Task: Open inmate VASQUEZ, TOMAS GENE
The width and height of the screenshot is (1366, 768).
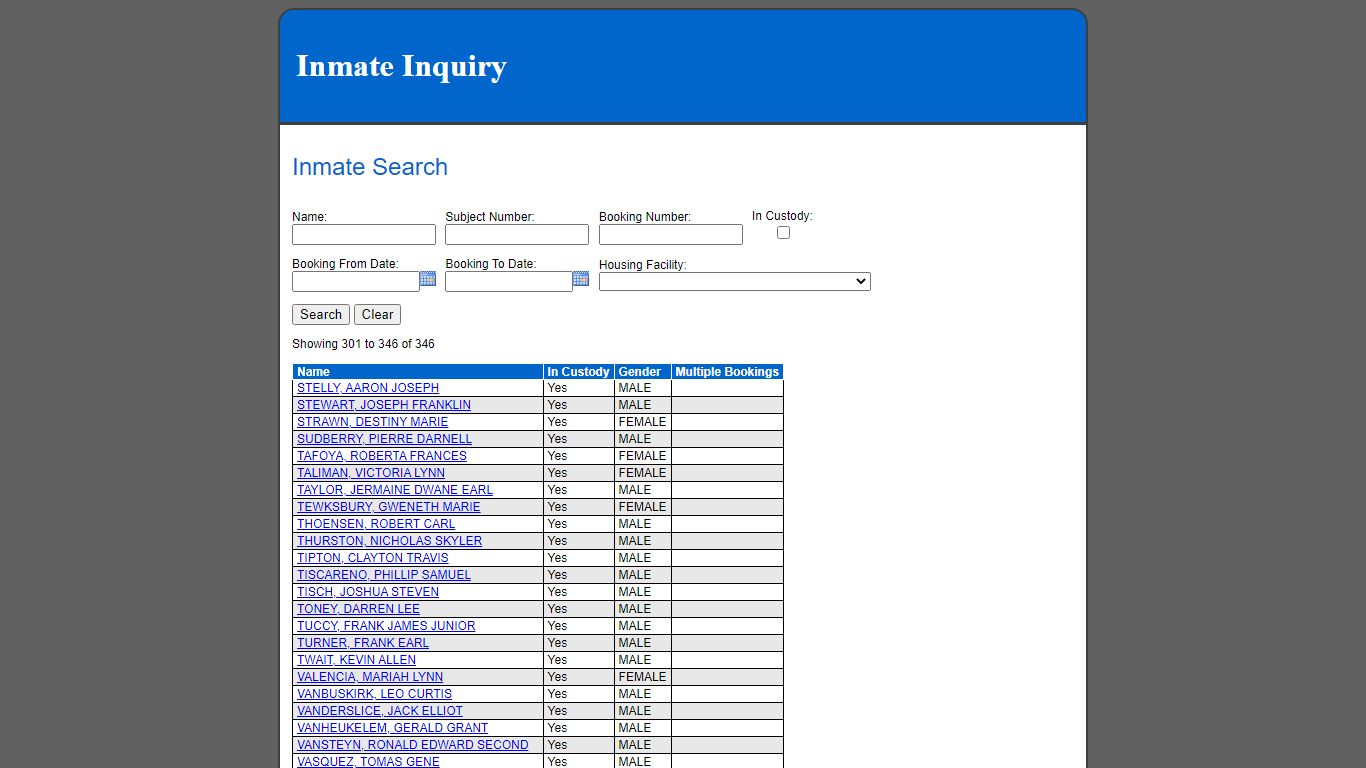Action: (368, 761)
